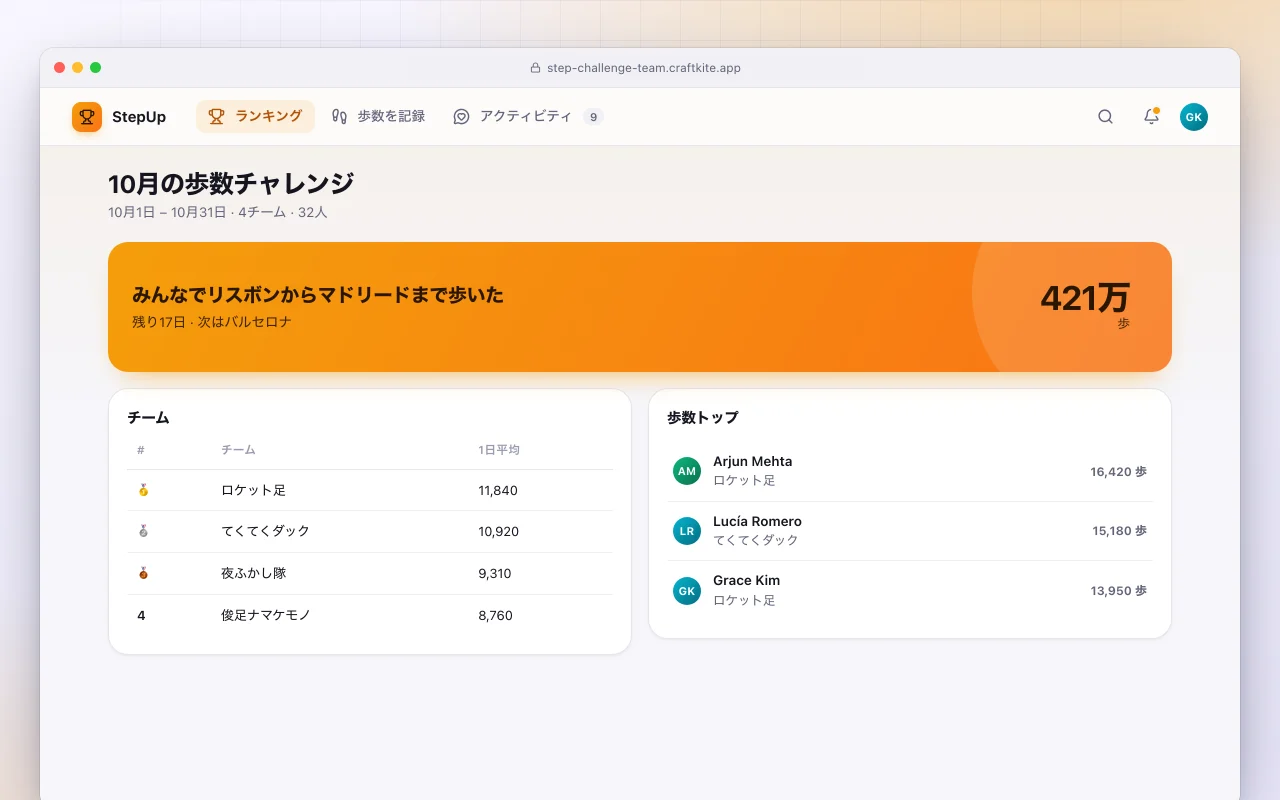The height and width of the screenshot is (800, 1280).
Task: Click the 15,180 歩 step count
Action: [x=1119, y=531]
